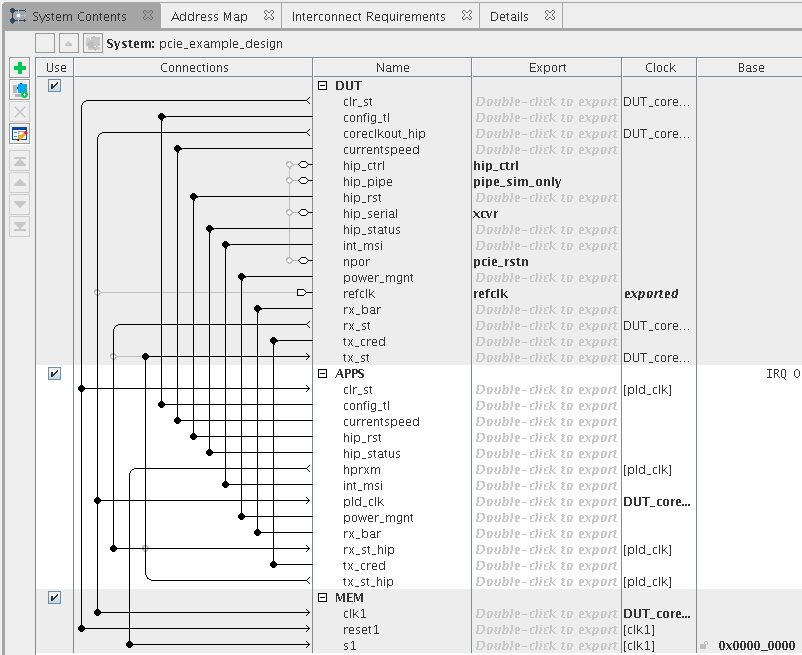This screenshot has height=655, width=802.
Task: Select the hprxm interface under APPS
Action: (362, 469)
